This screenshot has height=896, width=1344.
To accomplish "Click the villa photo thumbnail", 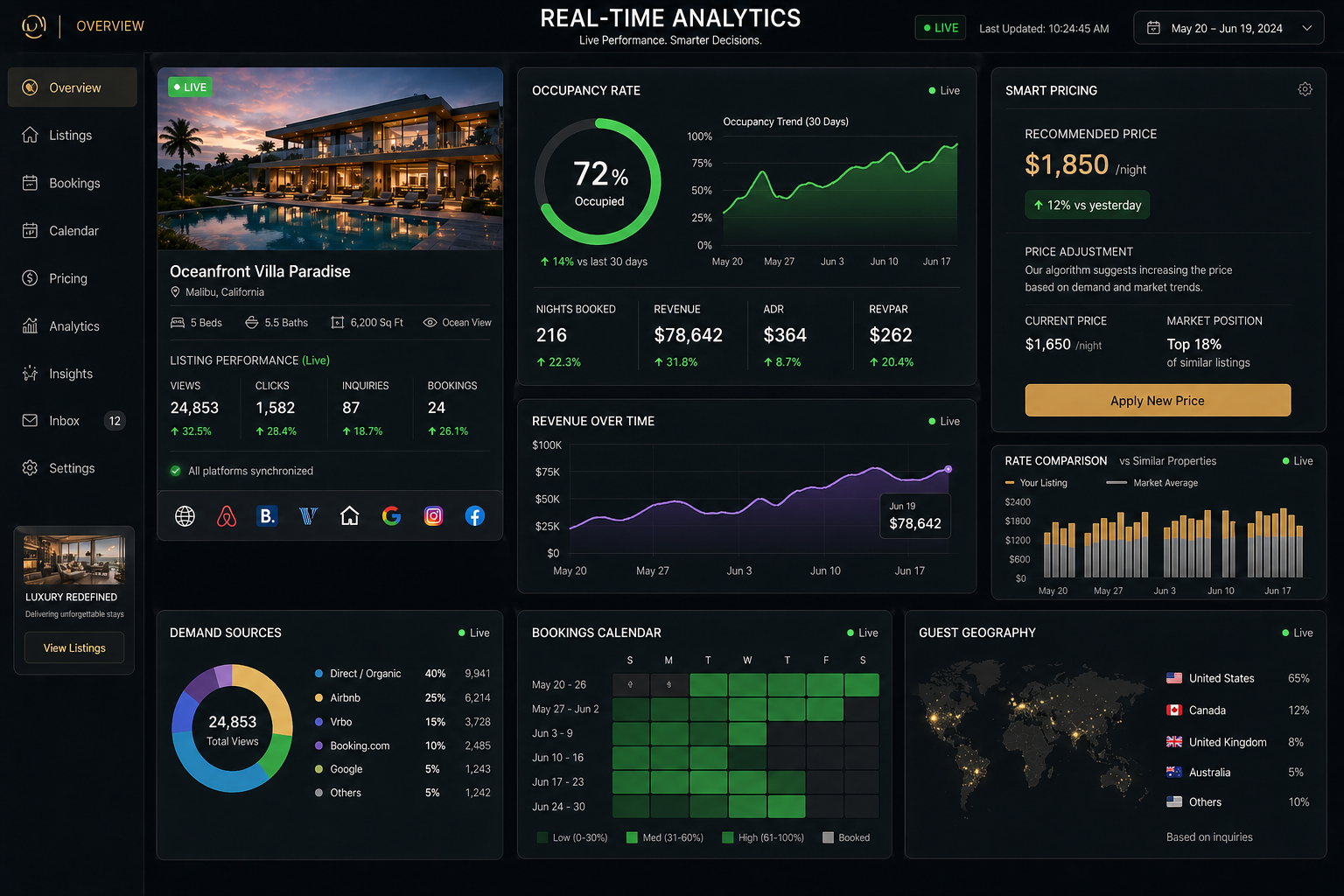I will [x=330, y=159].
